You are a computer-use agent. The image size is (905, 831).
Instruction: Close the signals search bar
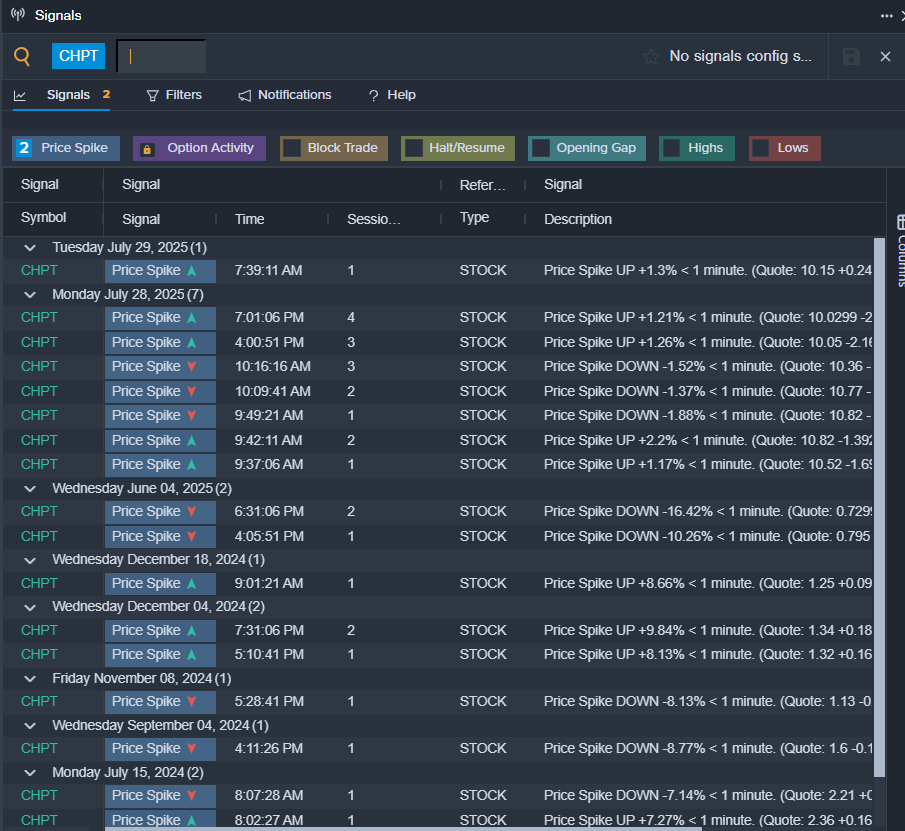pyautogui.click(x=885, y=57)
